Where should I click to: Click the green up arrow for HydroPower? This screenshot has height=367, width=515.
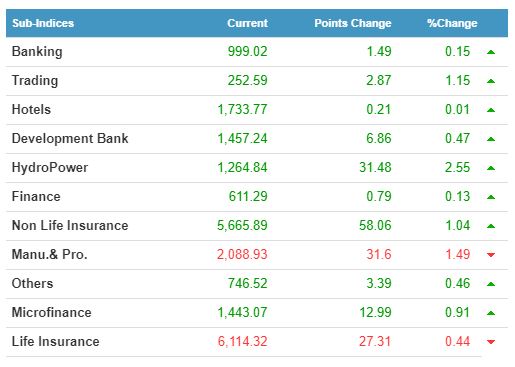pyautogui.click(x=491, y=168)
